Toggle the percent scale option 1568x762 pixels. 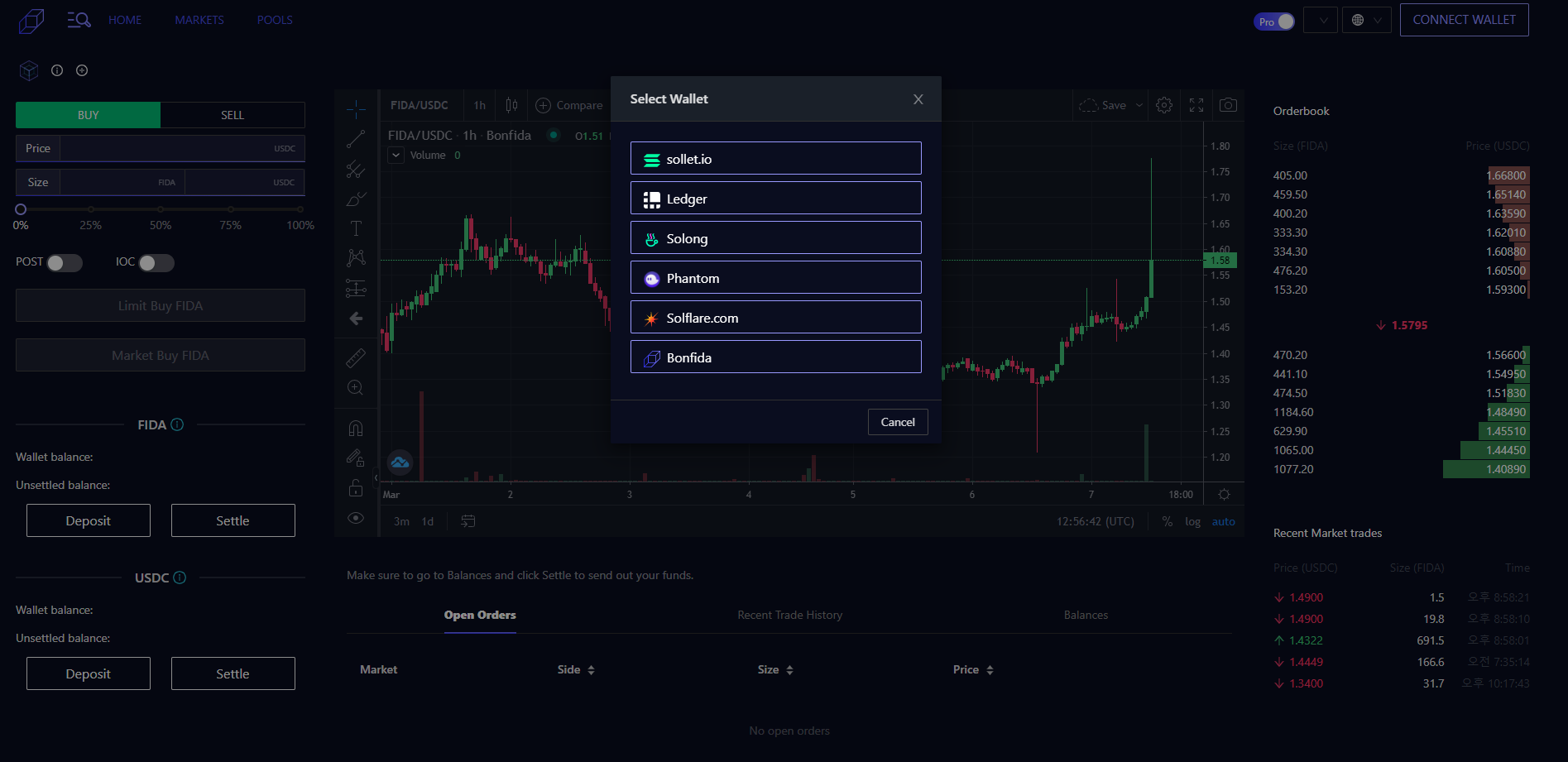[x=1168, y=521]
